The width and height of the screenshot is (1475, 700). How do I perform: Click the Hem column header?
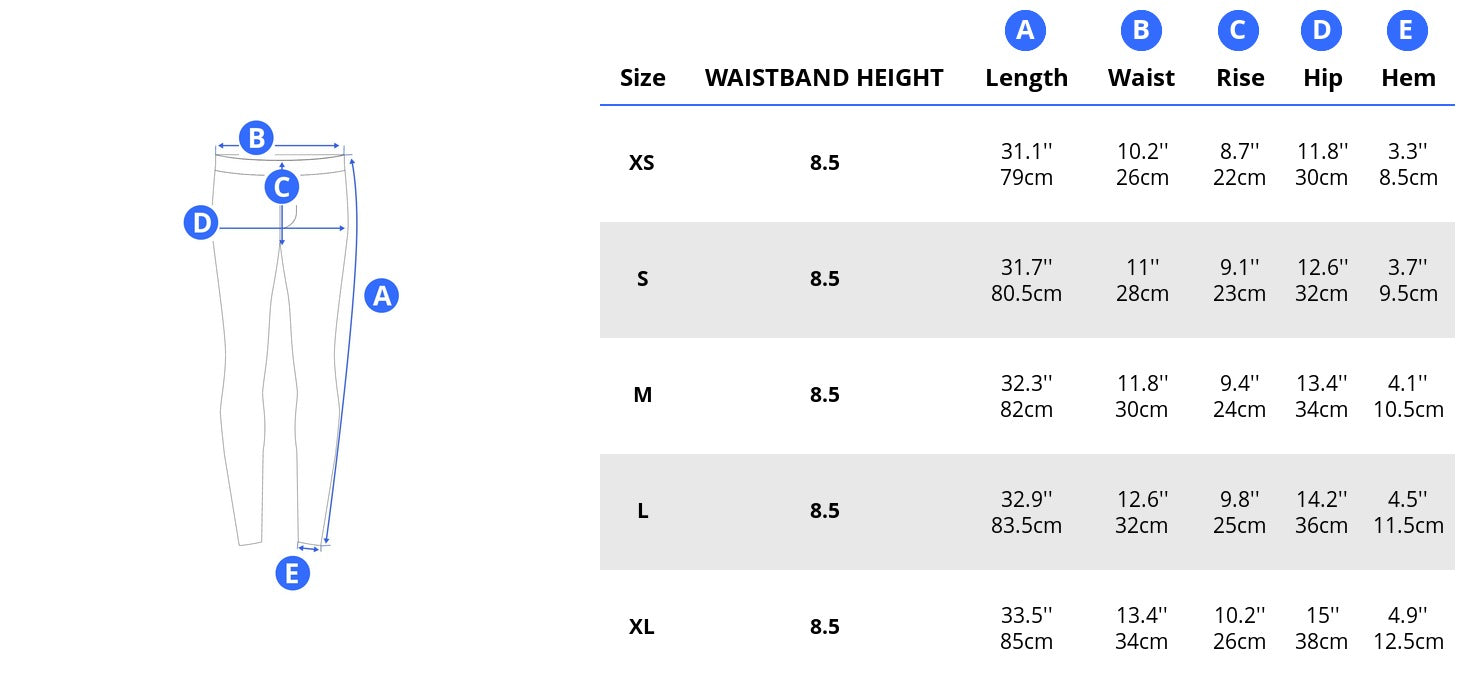coord(1408,78)
